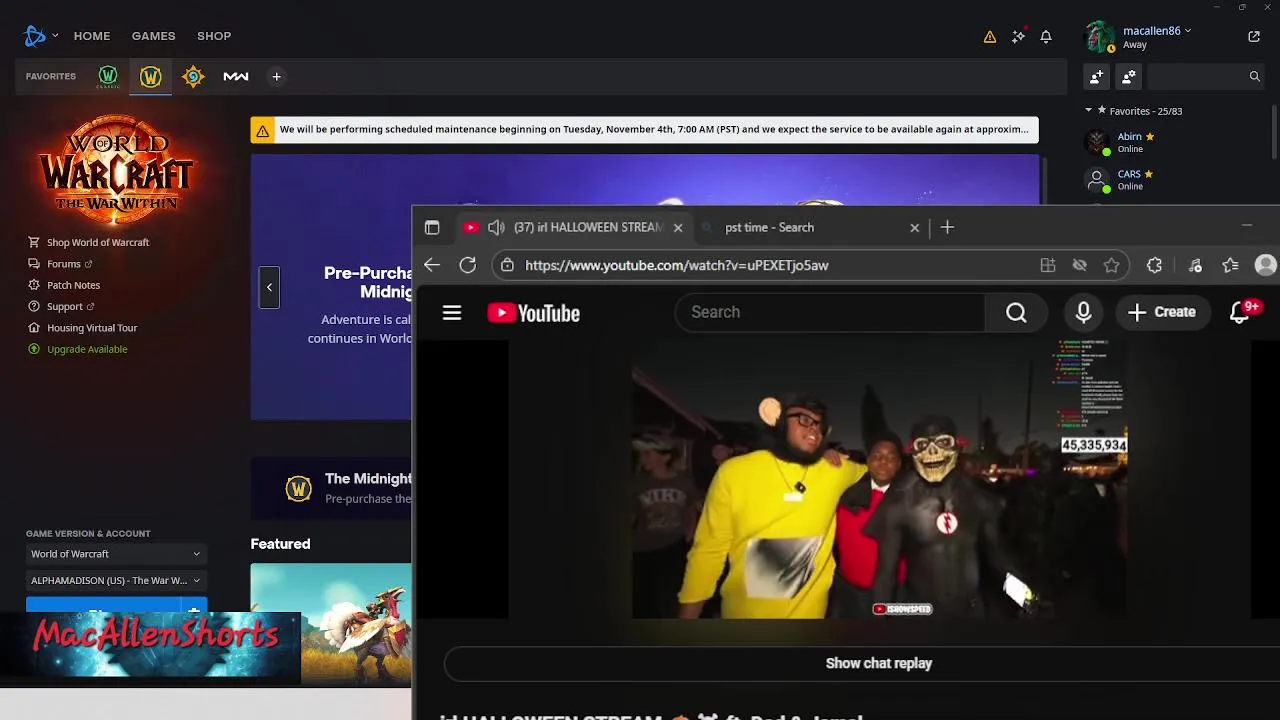Screen dimensions: 1280x720
Task: Go back in the browser
Action: tap(431, 265)
